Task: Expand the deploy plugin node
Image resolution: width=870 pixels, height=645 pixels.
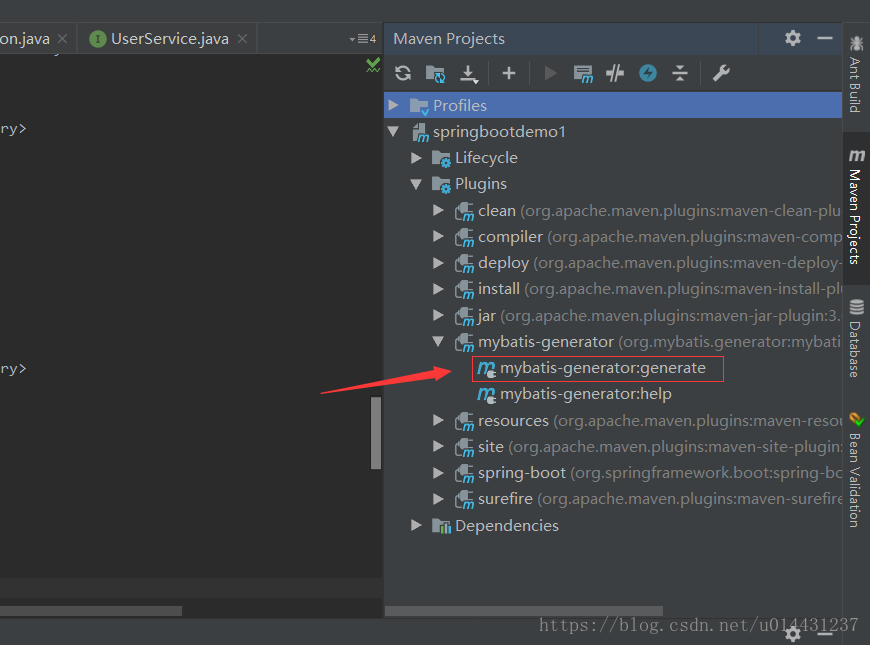Action: point(438,263)
